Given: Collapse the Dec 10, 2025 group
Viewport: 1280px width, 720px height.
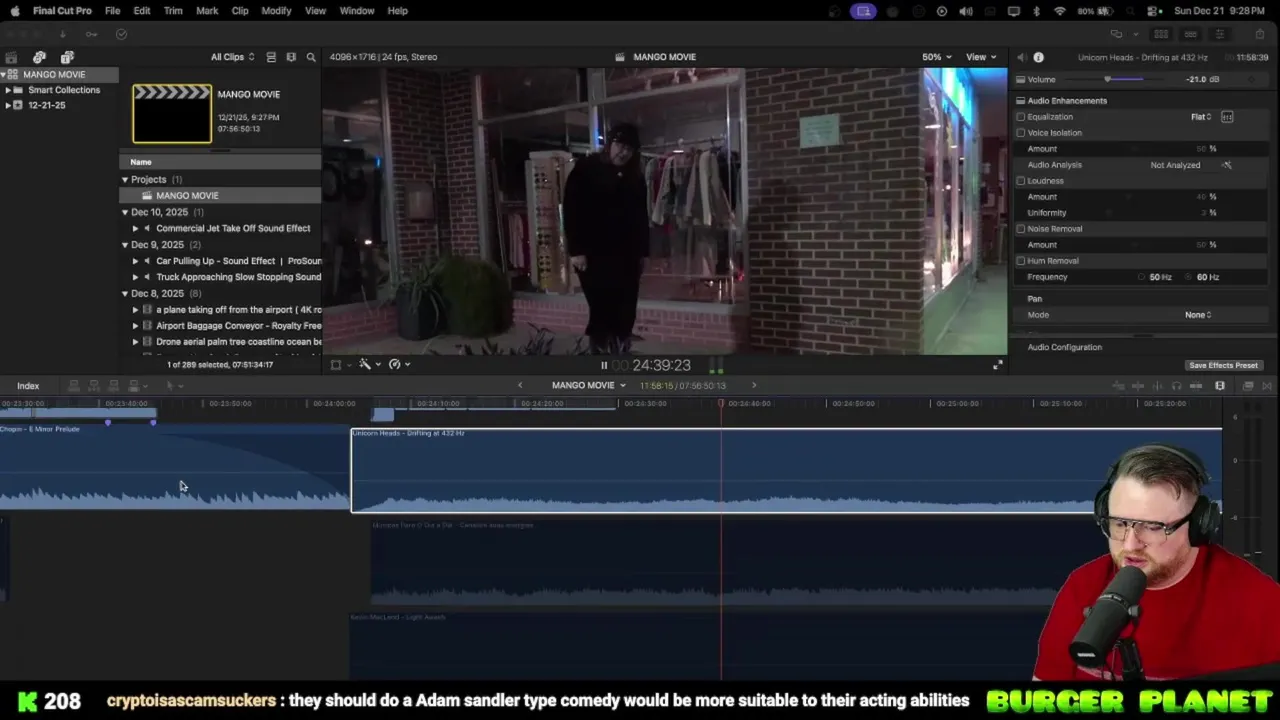Looking at the screenshot, I should (125, 212).
